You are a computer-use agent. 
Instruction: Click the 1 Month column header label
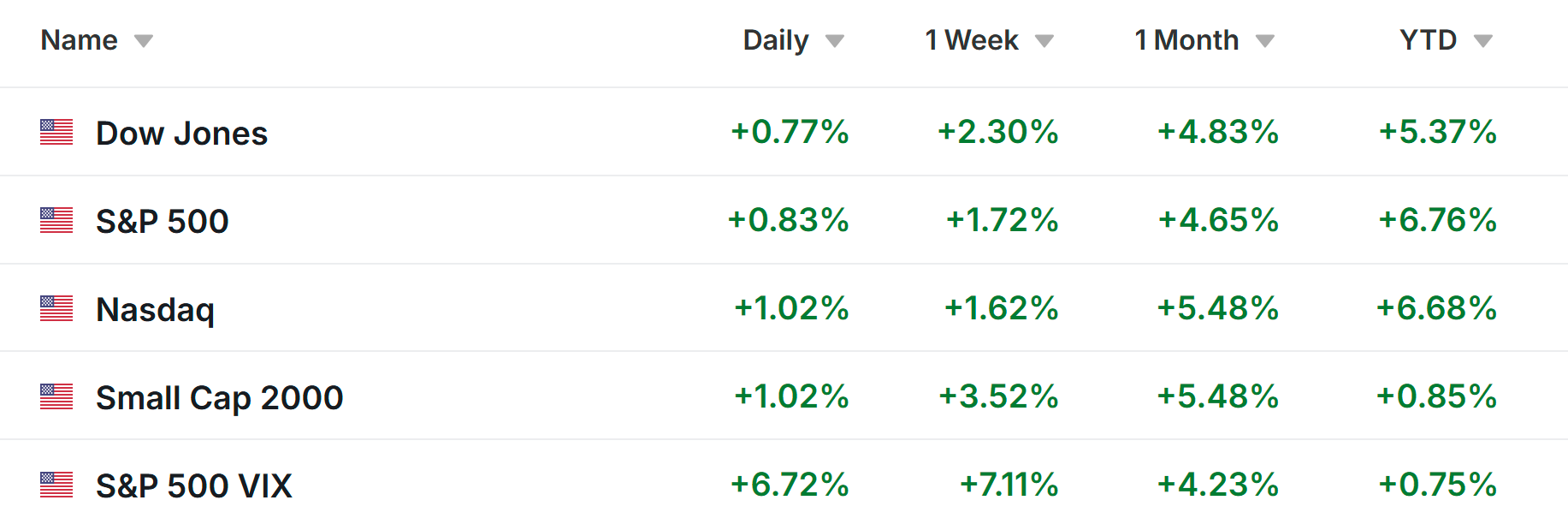(x=1186, y=40)
